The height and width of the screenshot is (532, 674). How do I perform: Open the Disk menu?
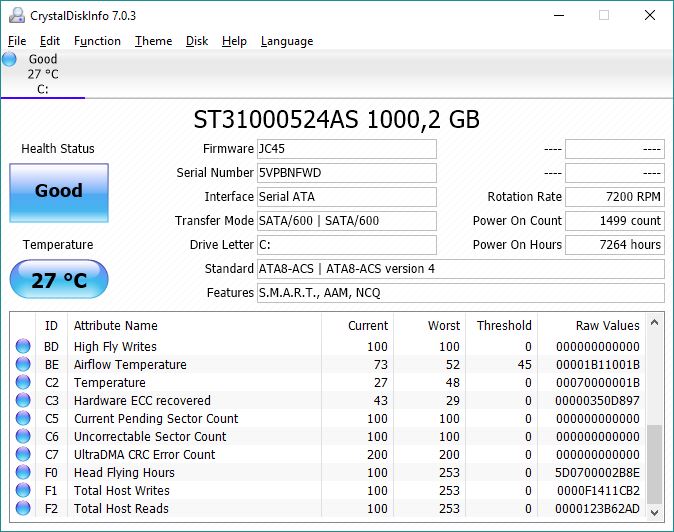tap(197, 41)
